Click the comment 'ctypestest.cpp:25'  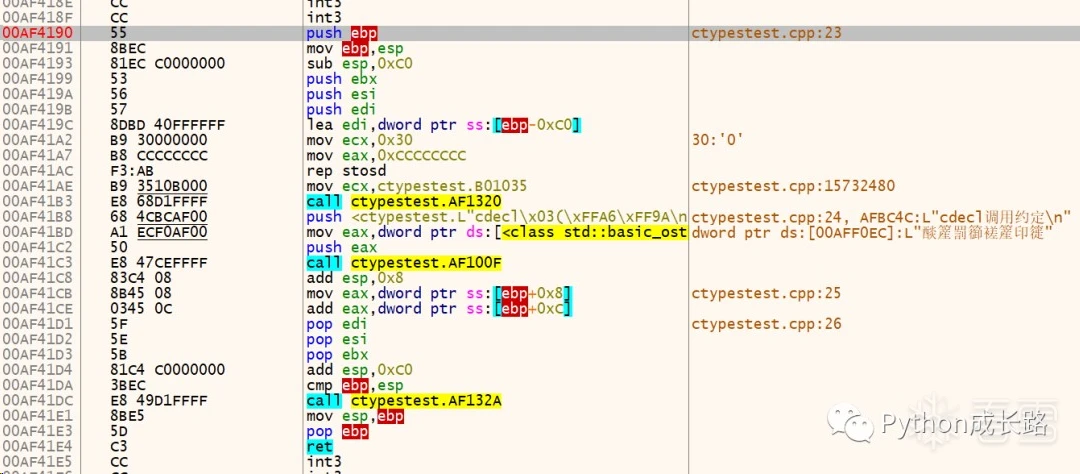[767, 293]
